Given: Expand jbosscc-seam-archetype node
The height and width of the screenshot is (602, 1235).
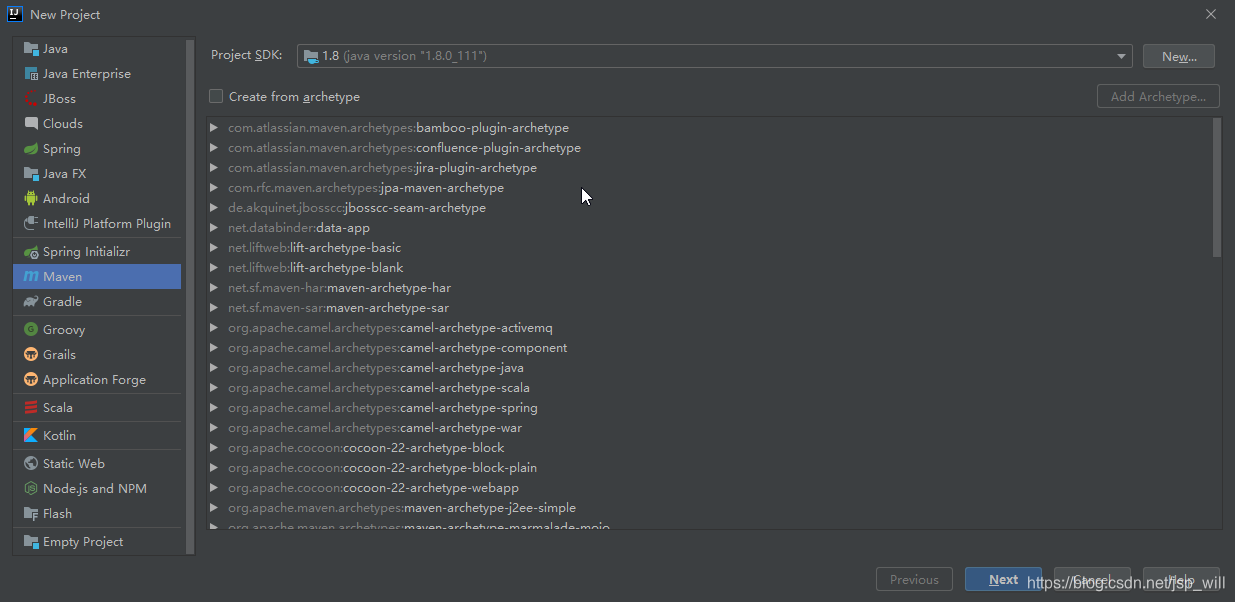Looking at the screenshot, I should click(214, 208).
